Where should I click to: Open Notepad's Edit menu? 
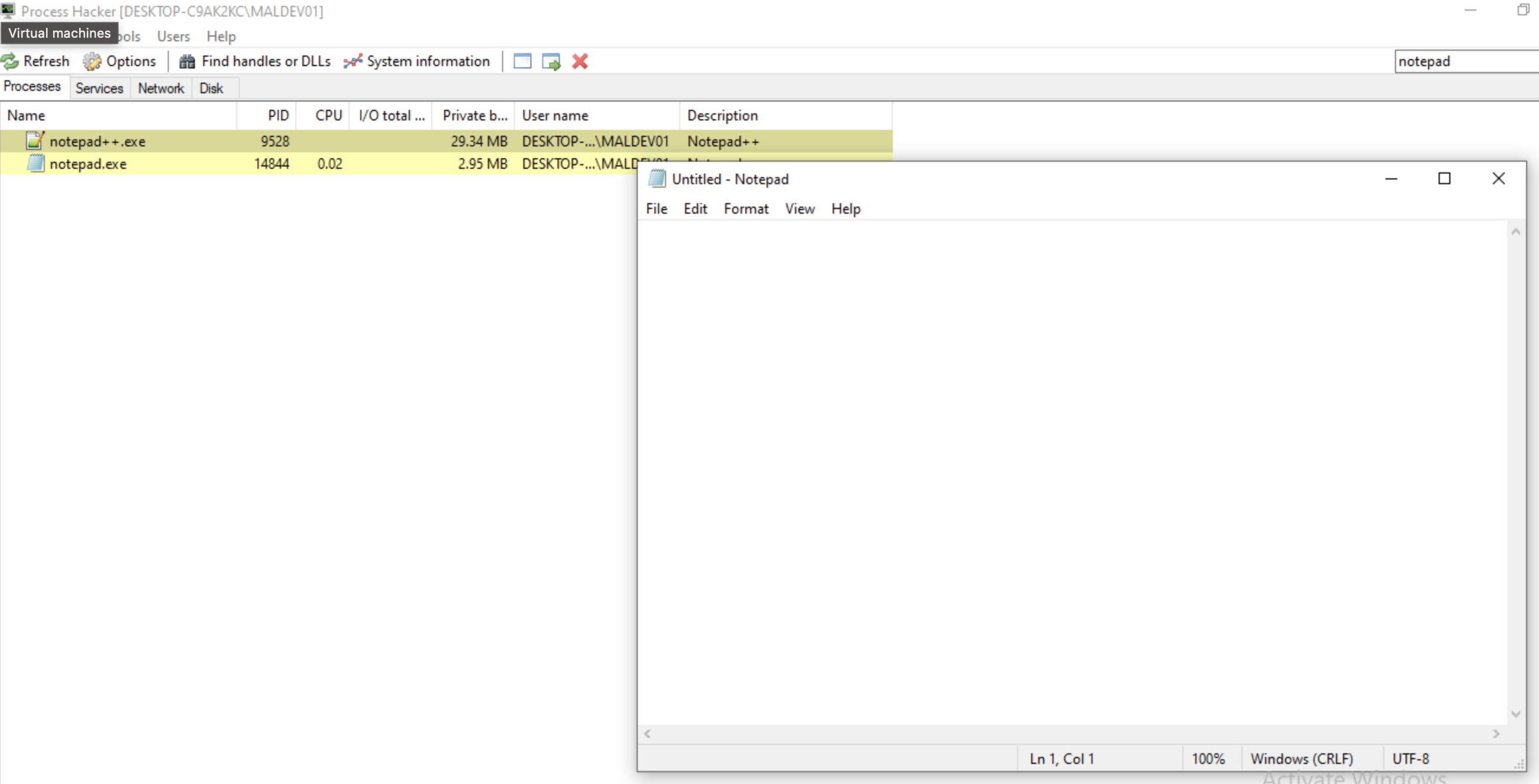coord(695,208)
